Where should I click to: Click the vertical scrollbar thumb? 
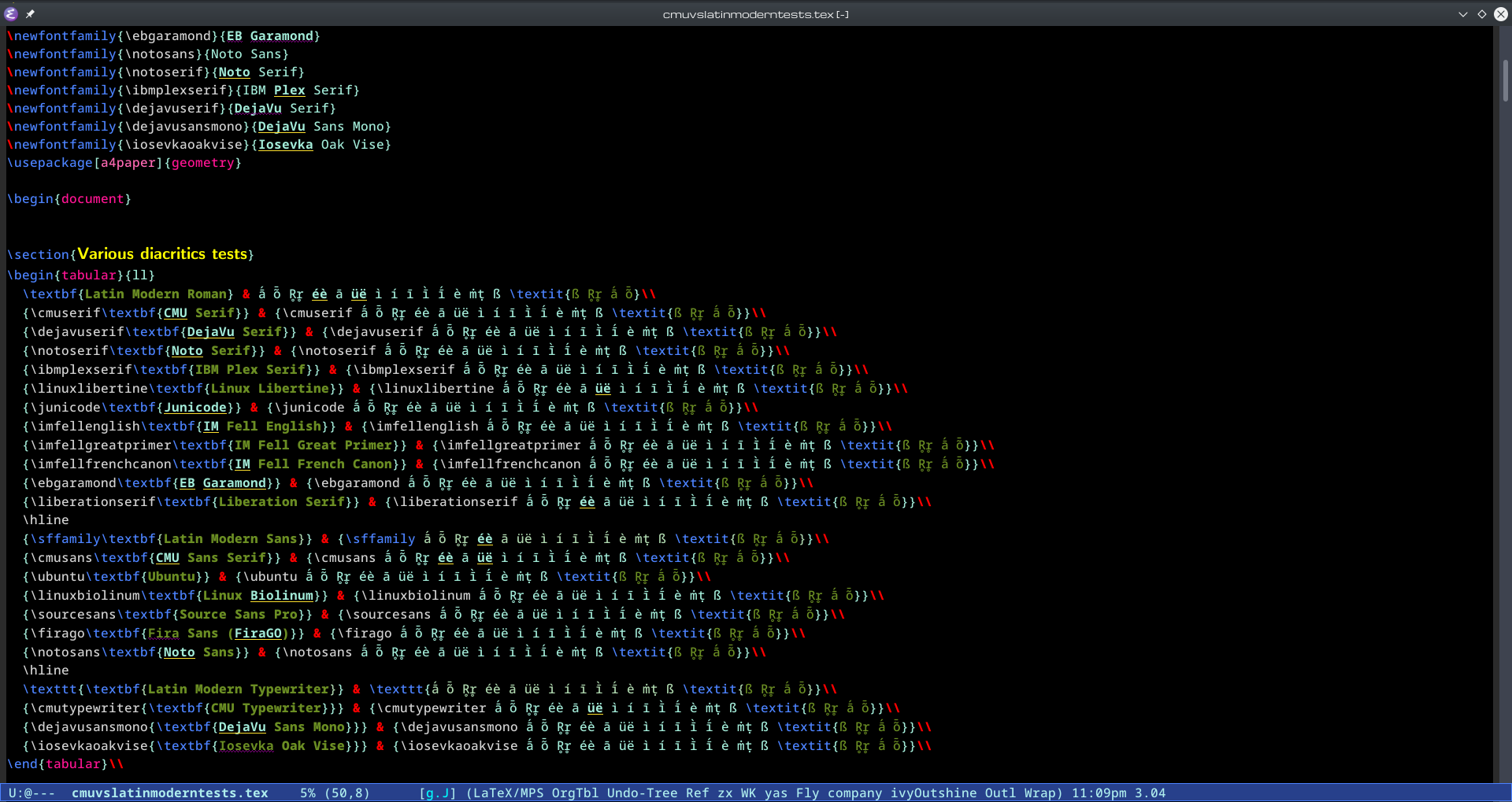(1505, 80)
